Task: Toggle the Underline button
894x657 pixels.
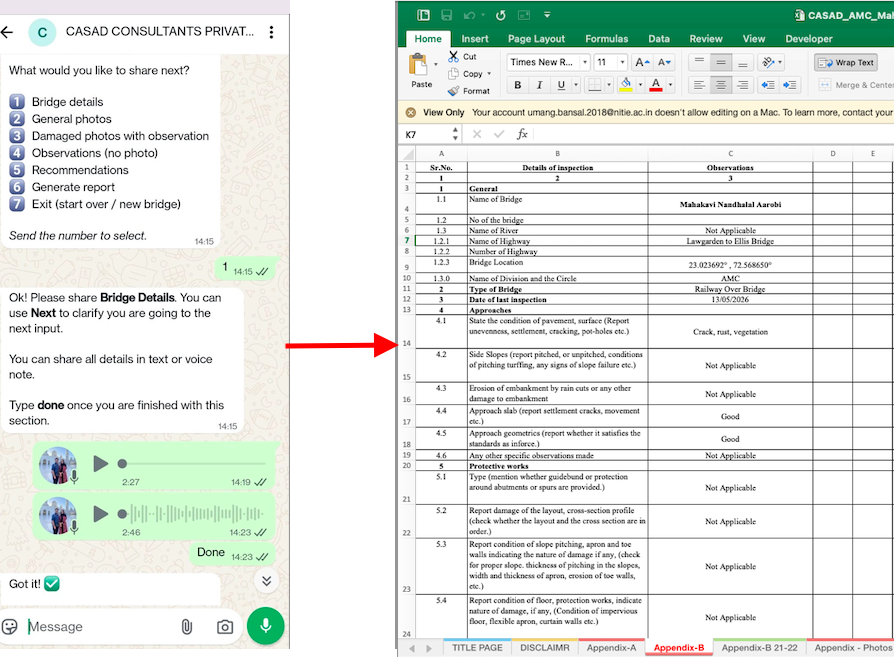Action: 561,85
